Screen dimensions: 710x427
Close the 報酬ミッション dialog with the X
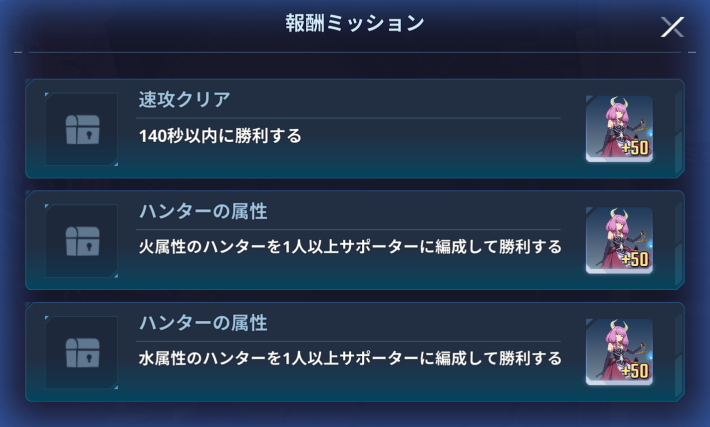[x=673, y=27]
